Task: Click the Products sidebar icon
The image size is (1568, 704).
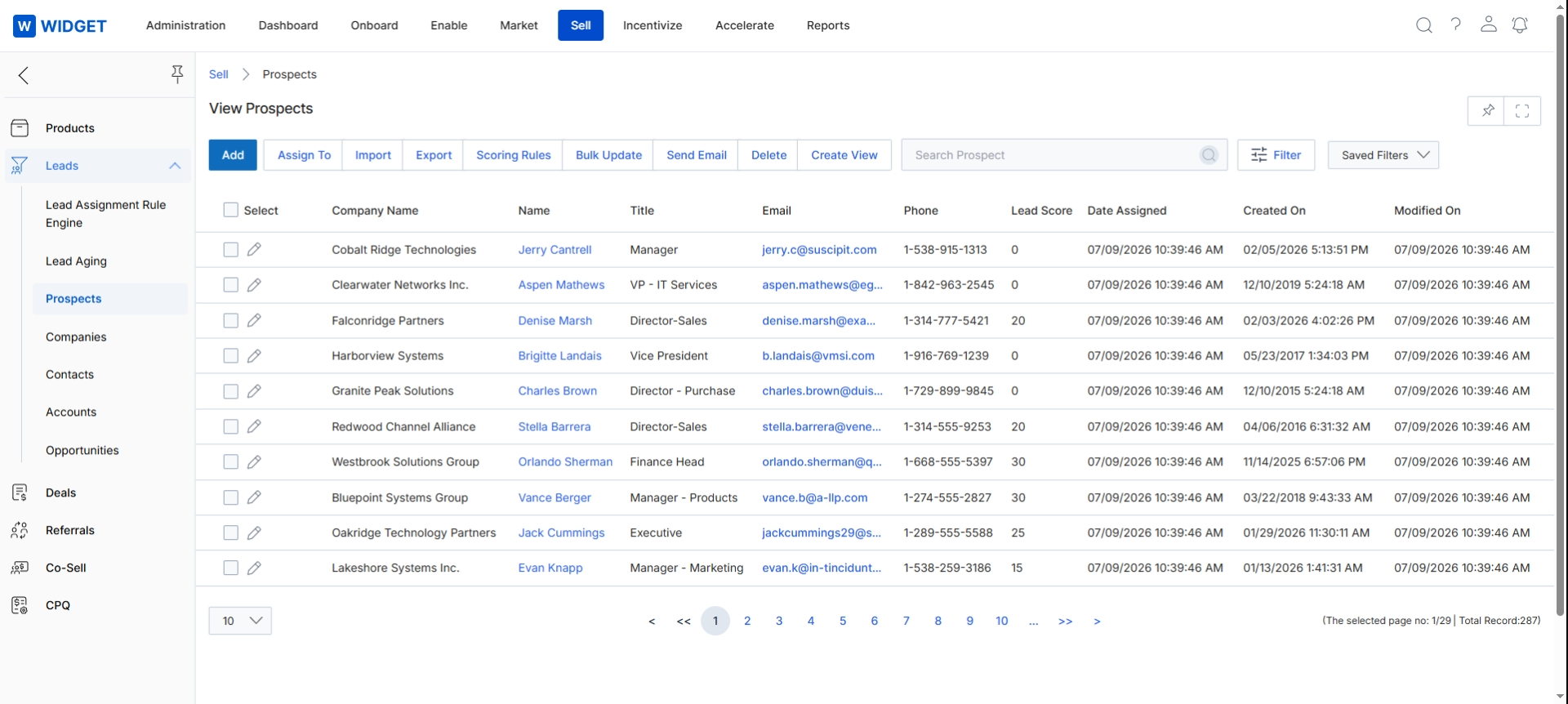Action: [x=20, y=128]
